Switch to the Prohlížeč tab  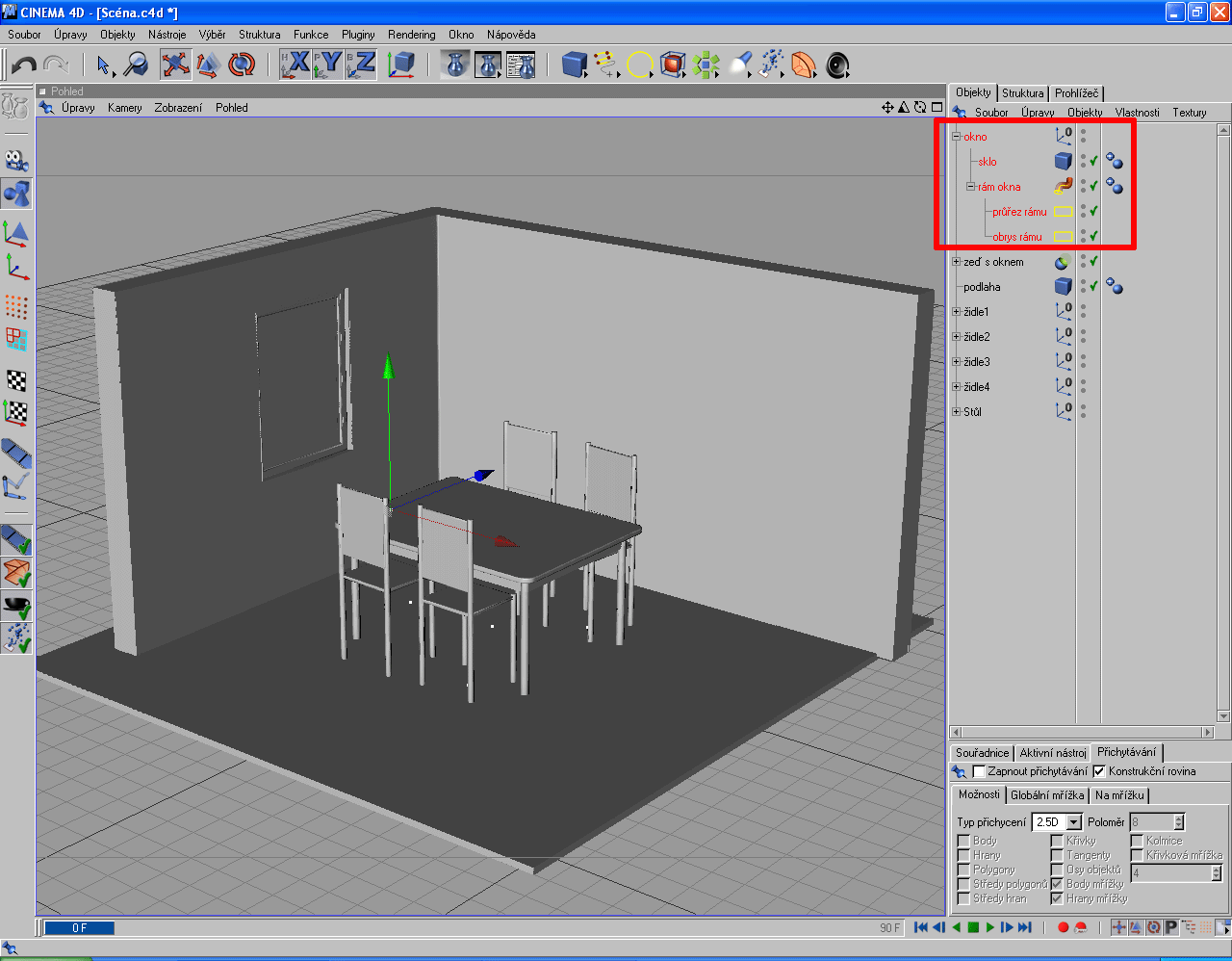click(x=1075, y=93)
